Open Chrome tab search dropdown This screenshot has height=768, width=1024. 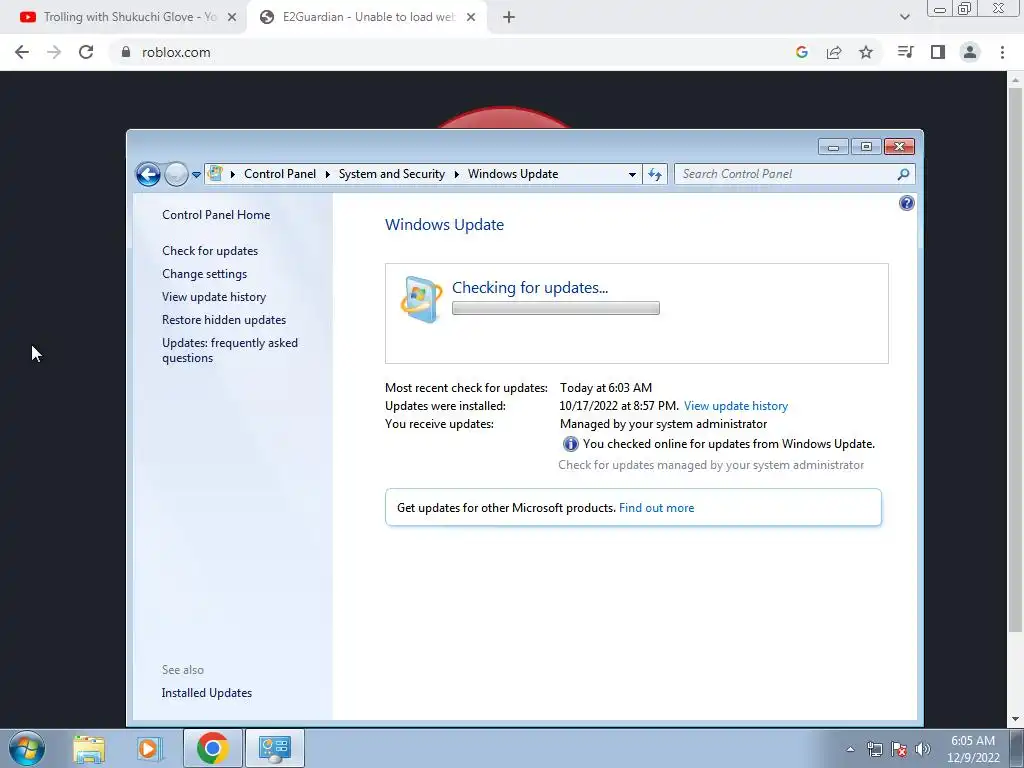[x=904, y=17]
